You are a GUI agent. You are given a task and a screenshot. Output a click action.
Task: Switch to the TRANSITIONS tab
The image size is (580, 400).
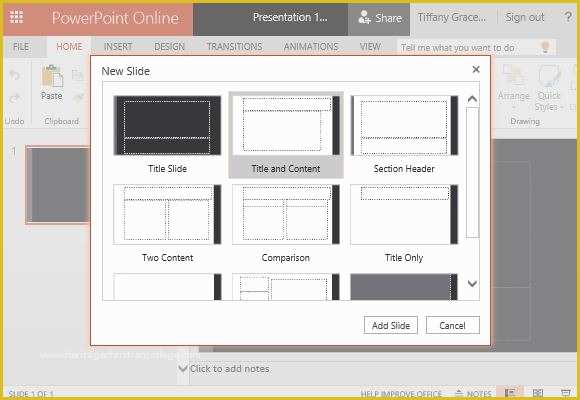pos(235,47)
